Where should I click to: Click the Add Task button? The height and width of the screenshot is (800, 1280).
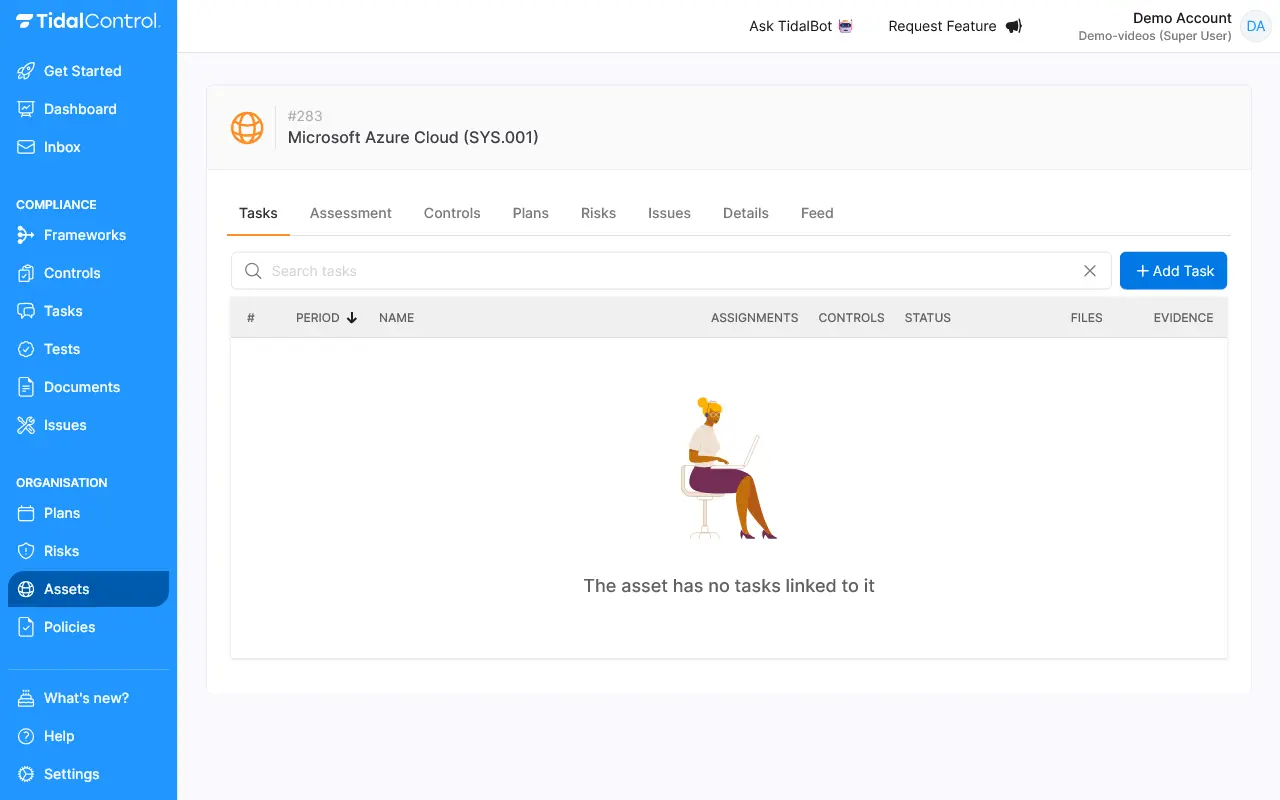1173,271
